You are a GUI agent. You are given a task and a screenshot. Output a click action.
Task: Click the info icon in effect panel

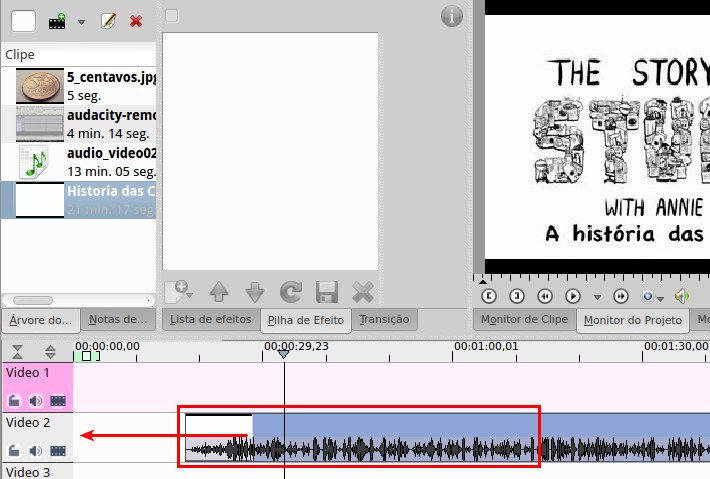(x=452, y=16)
